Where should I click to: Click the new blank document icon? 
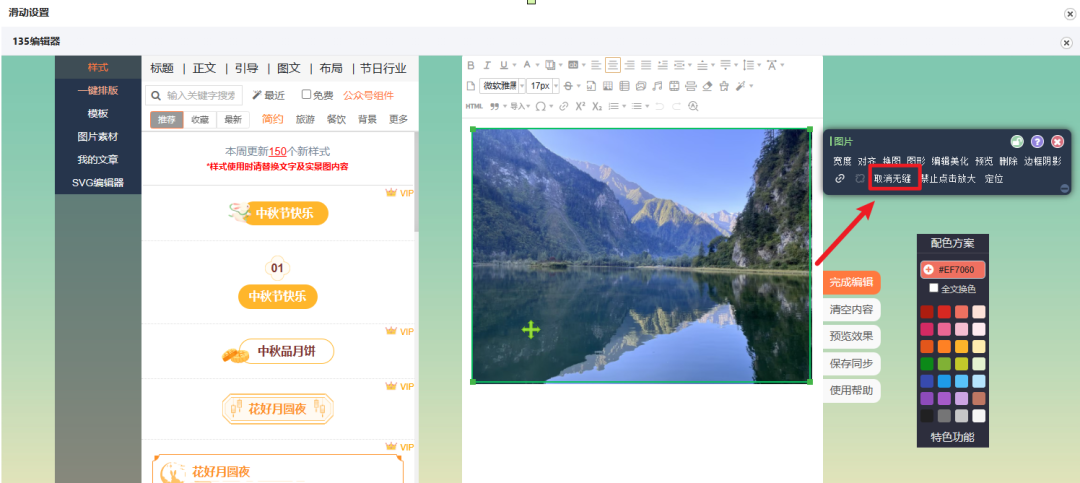point(471,86)
